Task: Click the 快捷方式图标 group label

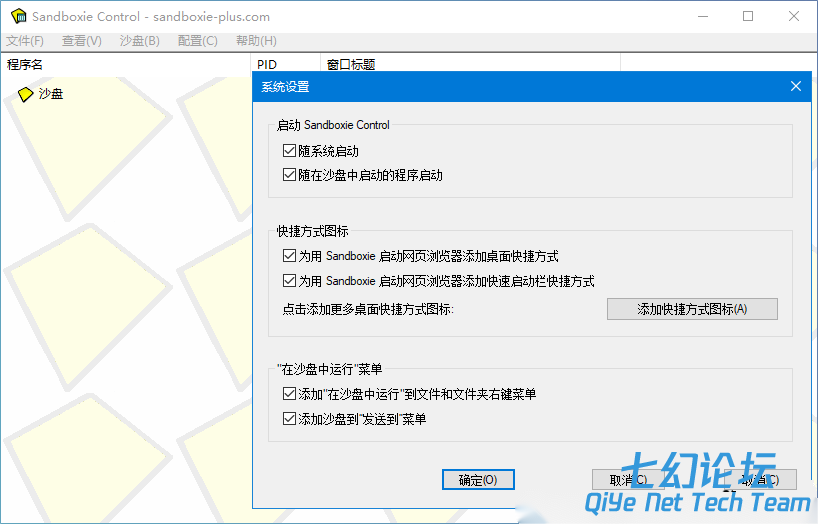Action: tap(312, 231)
